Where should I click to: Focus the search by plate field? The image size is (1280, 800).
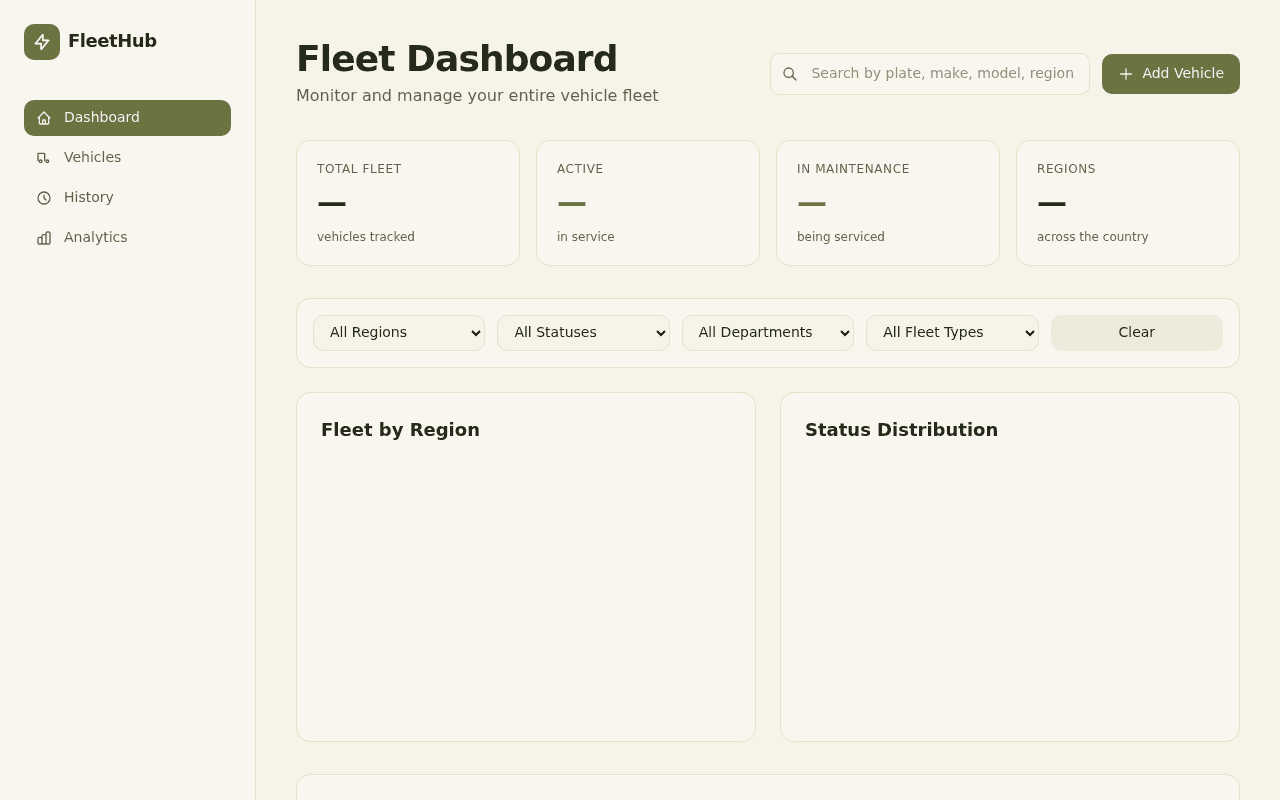tap(930, 74)
